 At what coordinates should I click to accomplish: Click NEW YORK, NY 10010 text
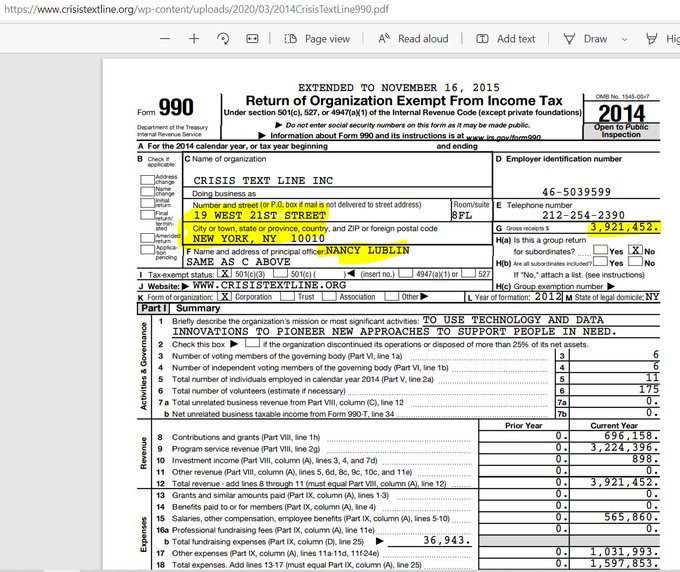tap(258, 239)
